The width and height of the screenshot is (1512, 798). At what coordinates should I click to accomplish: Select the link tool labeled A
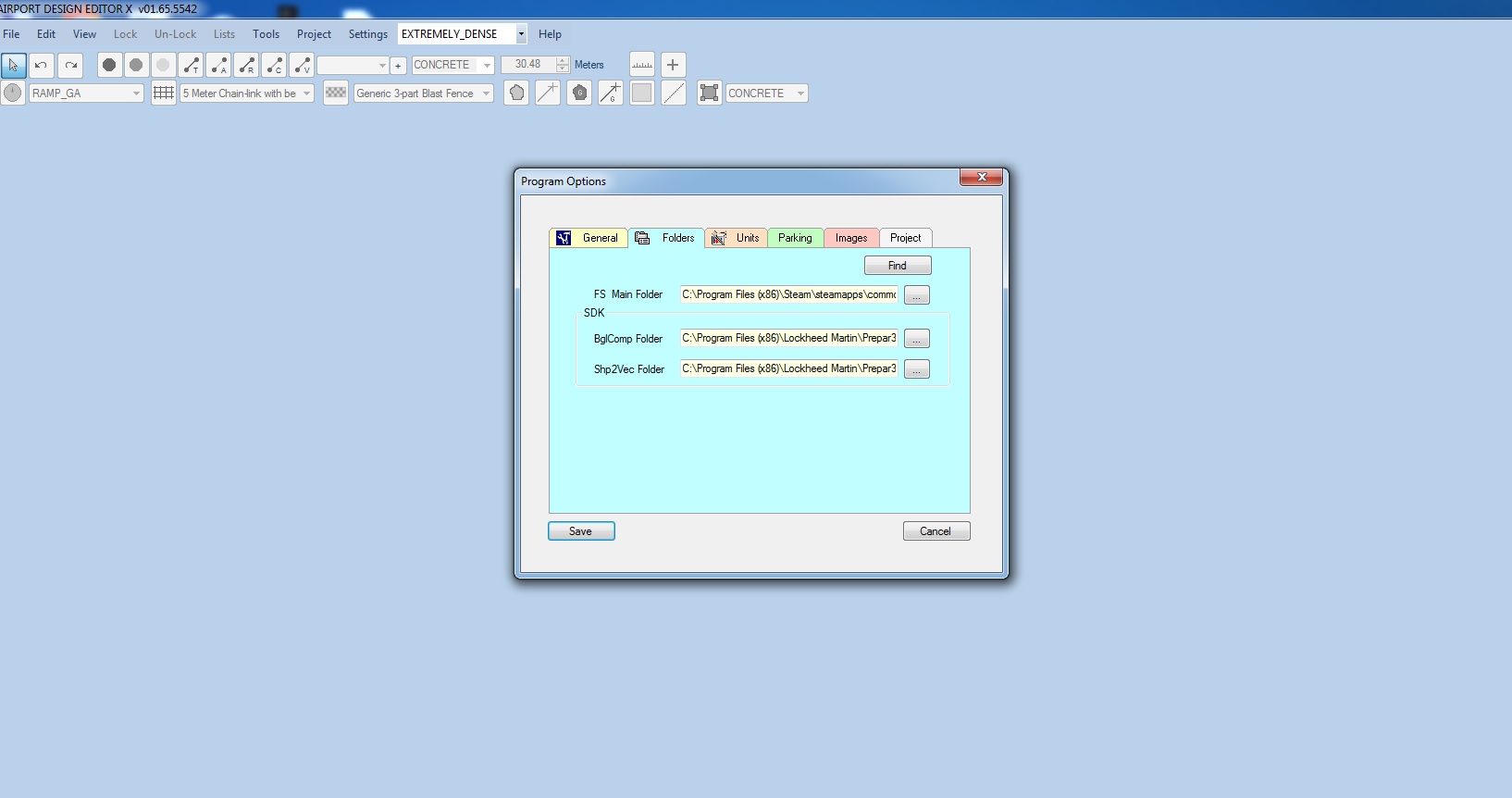pyautogui.click(x=218, y=65)
